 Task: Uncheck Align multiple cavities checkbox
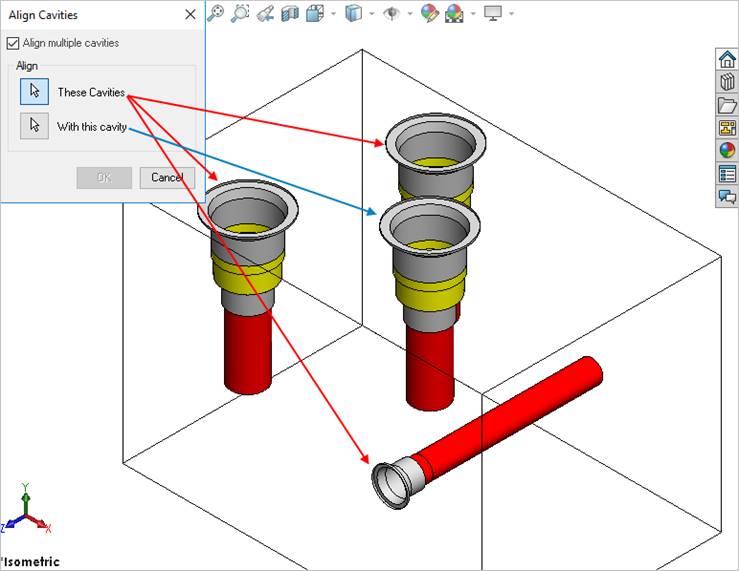point(13,43)
